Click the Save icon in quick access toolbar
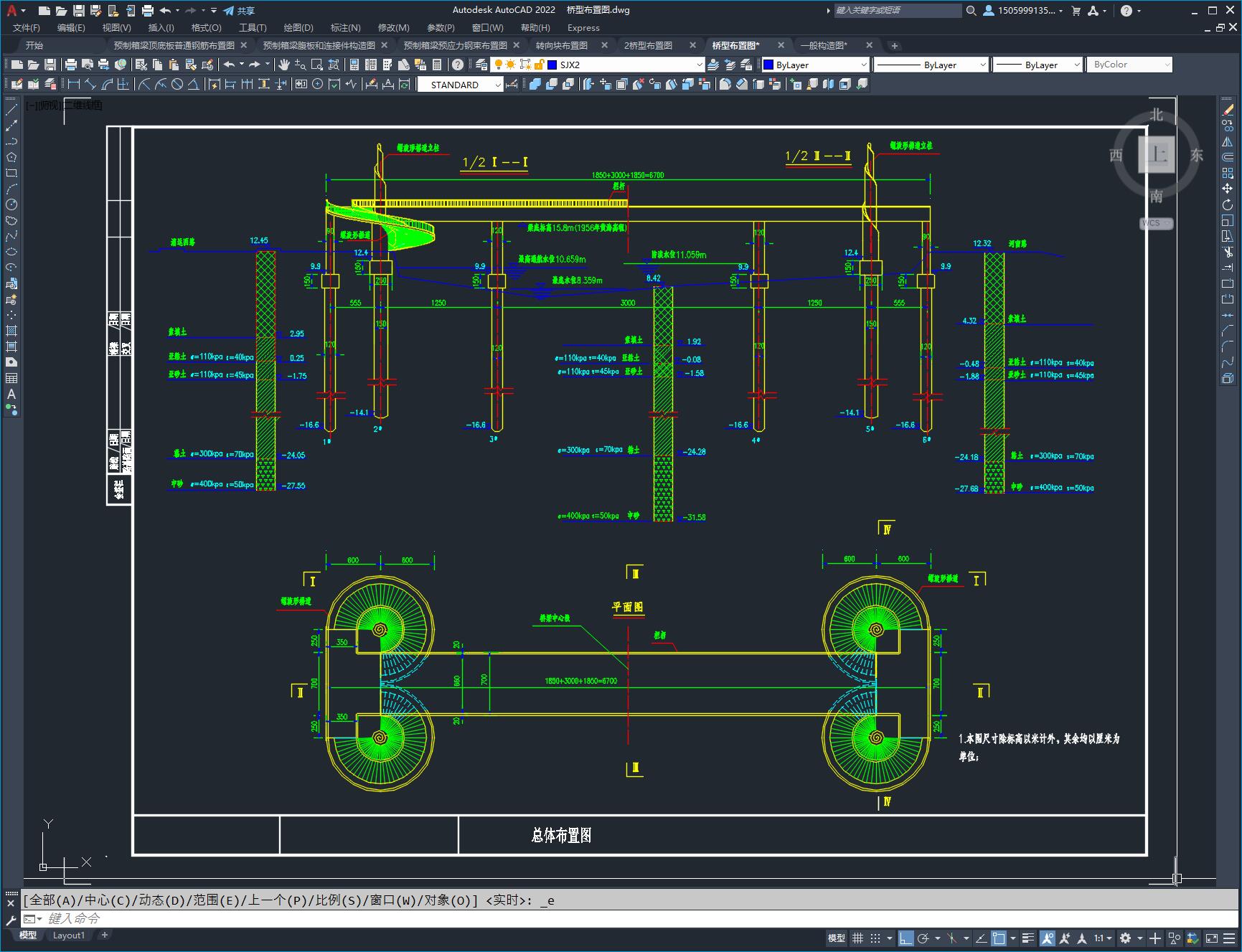Viewport: 1242px width, 952px height. coord(79,11)
